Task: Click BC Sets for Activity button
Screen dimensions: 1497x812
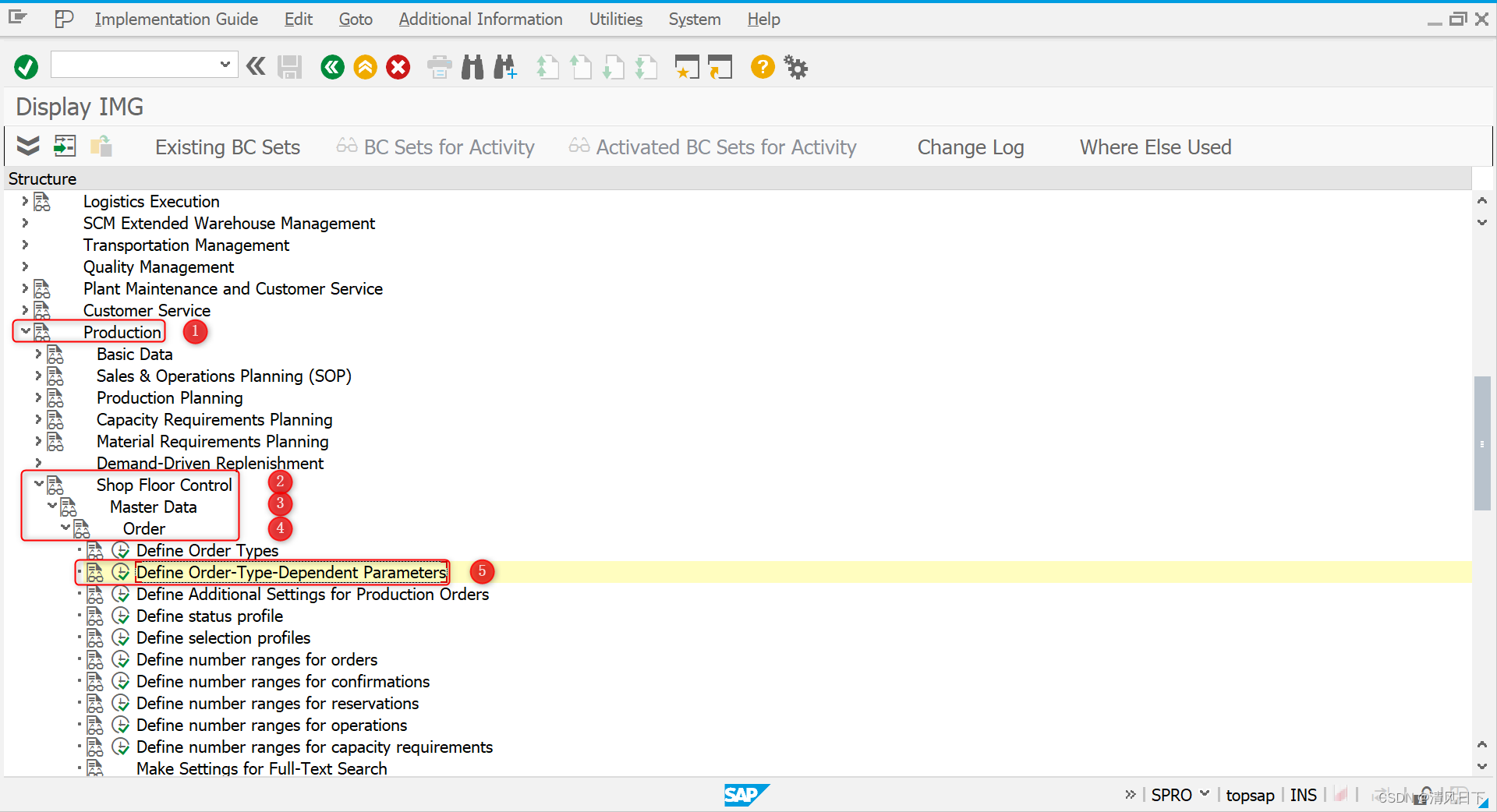Action: (436, 147)
